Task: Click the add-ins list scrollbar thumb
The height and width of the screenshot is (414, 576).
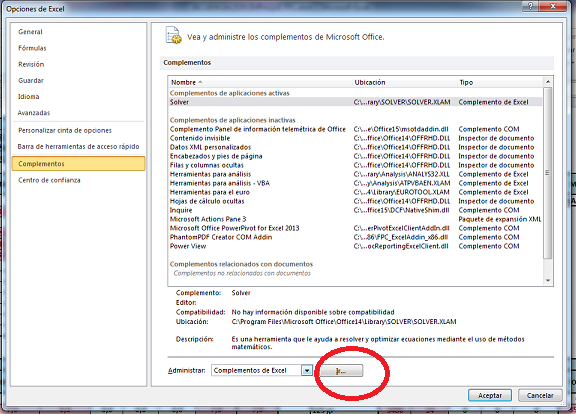Action: pyautogui.click(x=548, y=173)
